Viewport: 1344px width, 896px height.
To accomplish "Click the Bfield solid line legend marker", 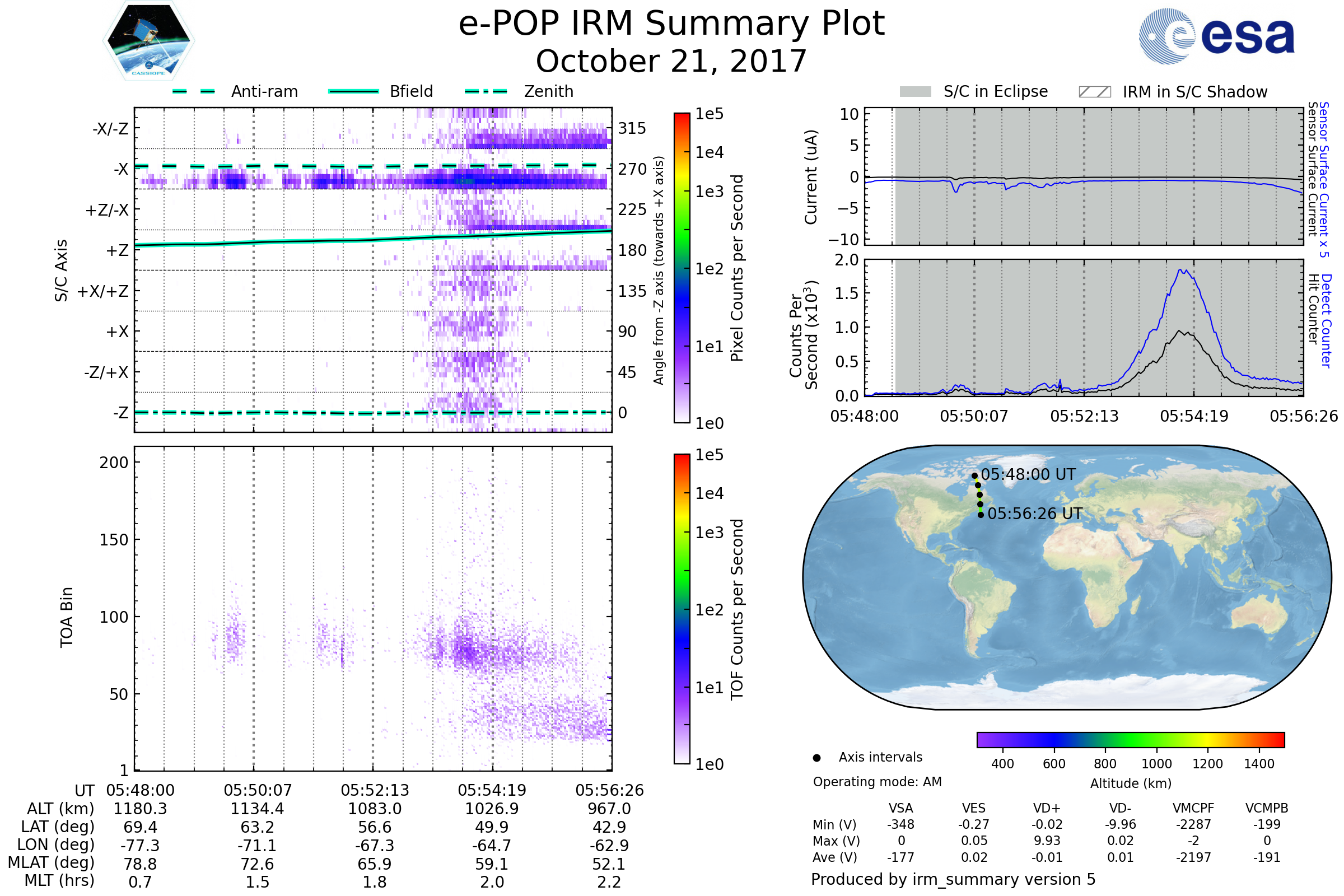I will [x=353, y=91].
